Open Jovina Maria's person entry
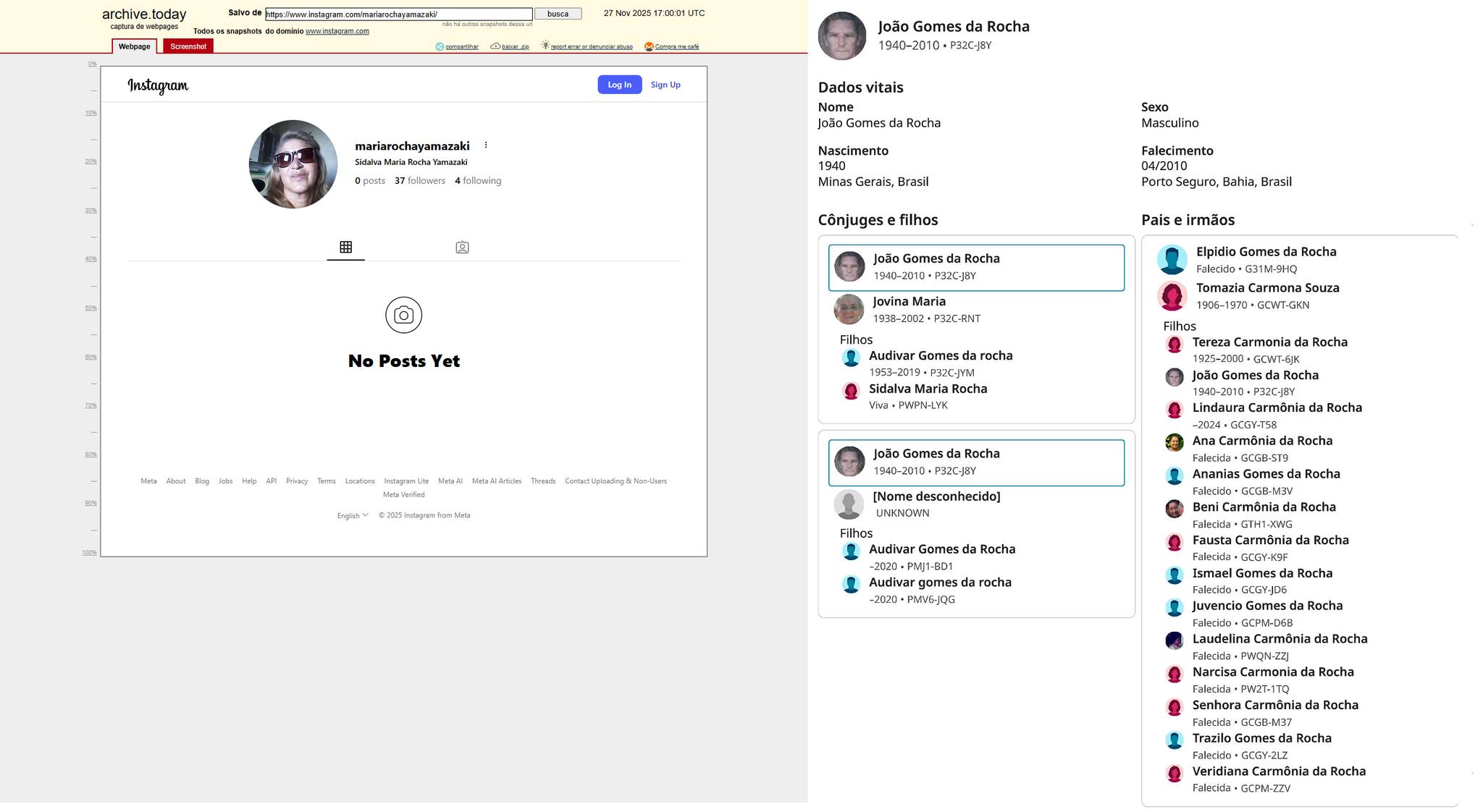The width and height of the screenshot is (1483, 812). [x=909, y=302]
